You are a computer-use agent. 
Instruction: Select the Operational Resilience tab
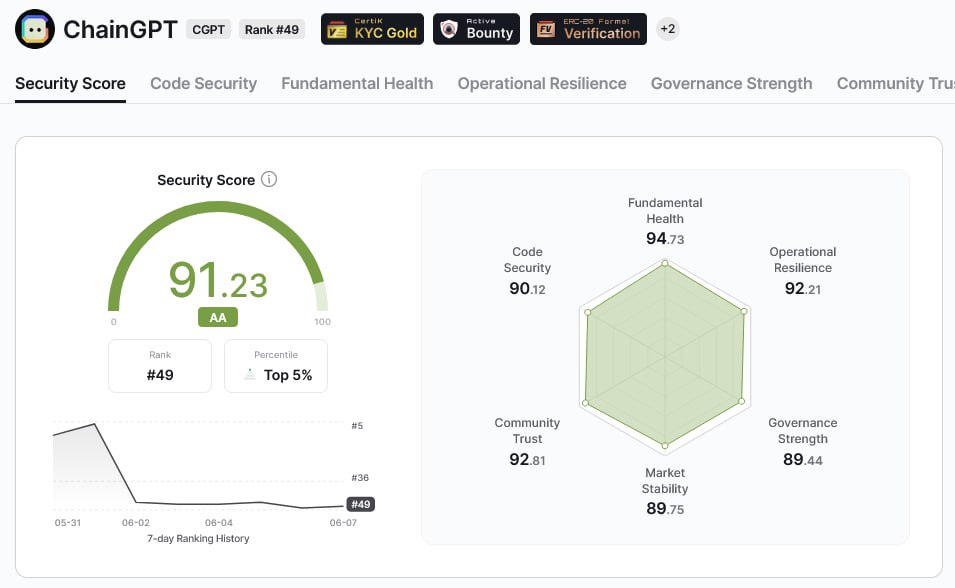click(542, 84)
